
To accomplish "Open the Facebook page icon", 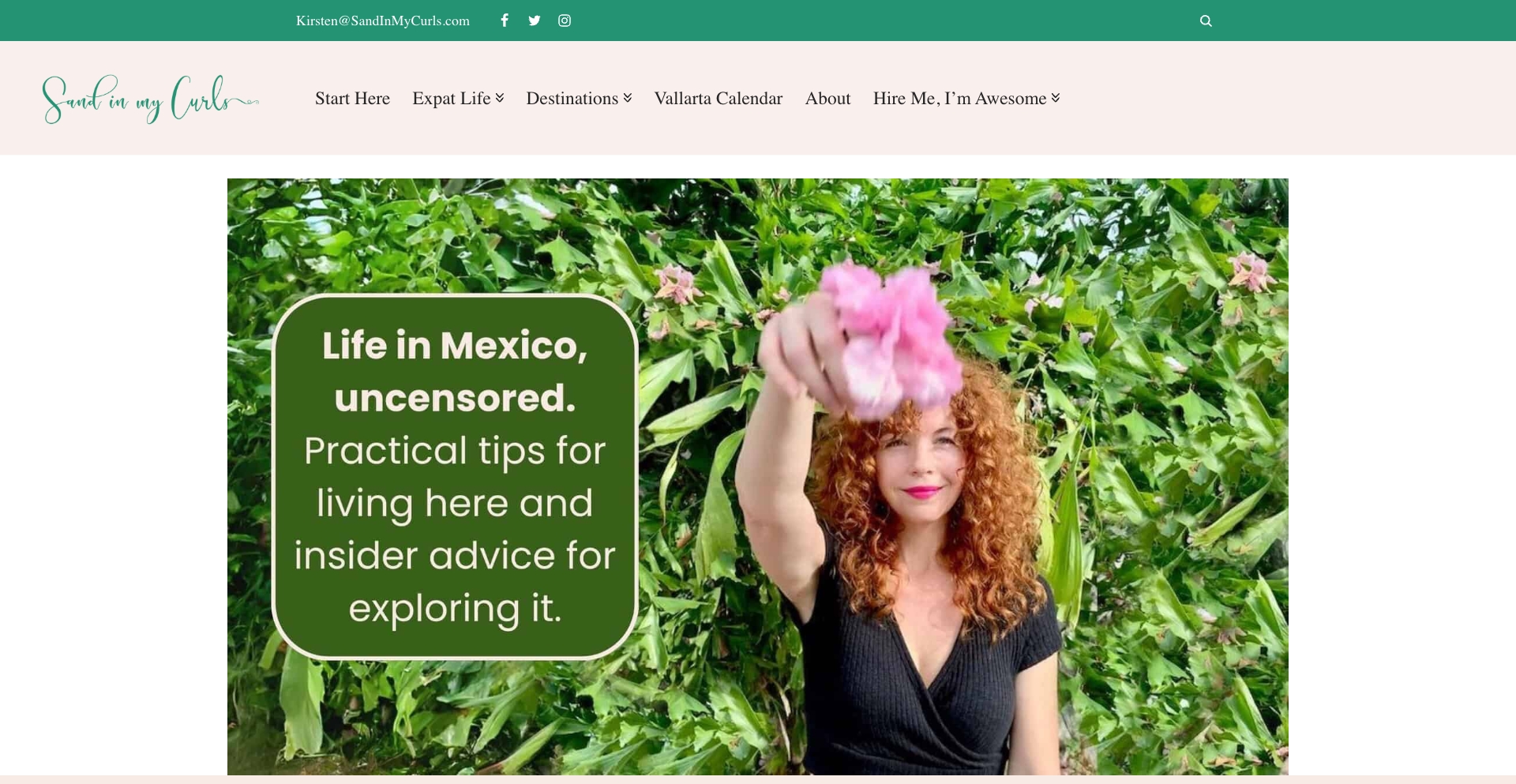I will pyautogui.click(x=504, y=20).
